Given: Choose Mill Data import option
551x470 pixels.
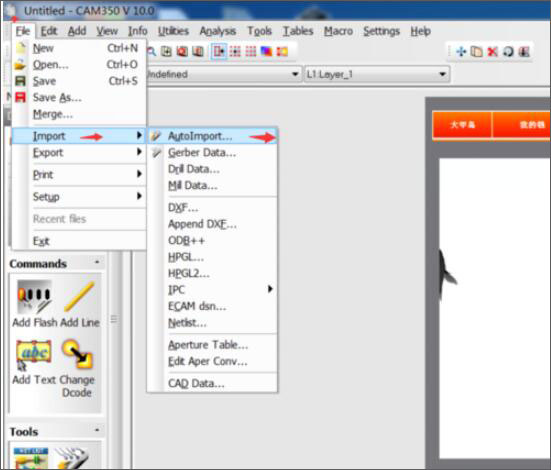Looking at the screenshot, I should click(212, 185).
